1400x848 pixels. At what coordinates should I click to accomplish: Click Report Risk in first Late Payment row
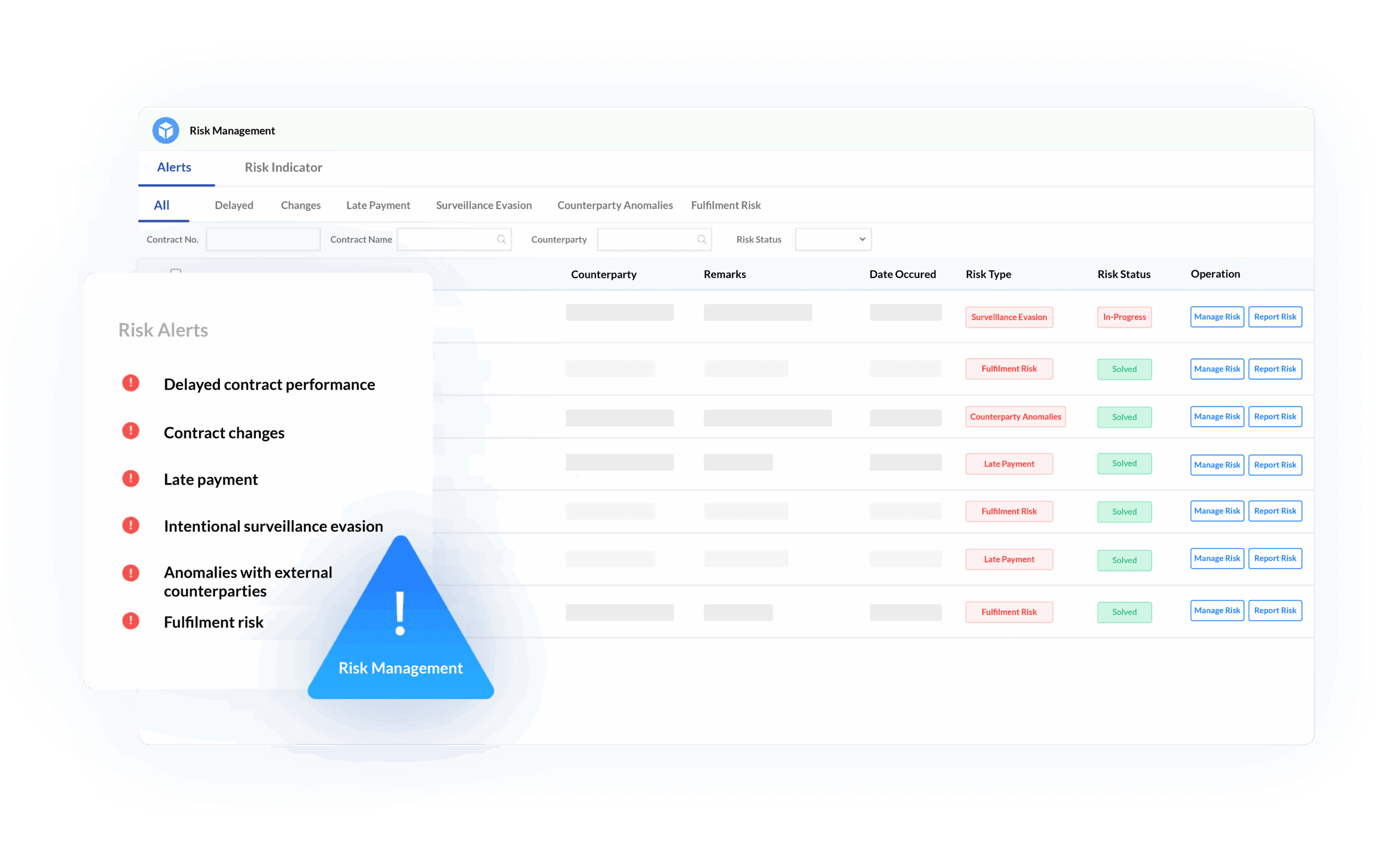(1275, 465)
